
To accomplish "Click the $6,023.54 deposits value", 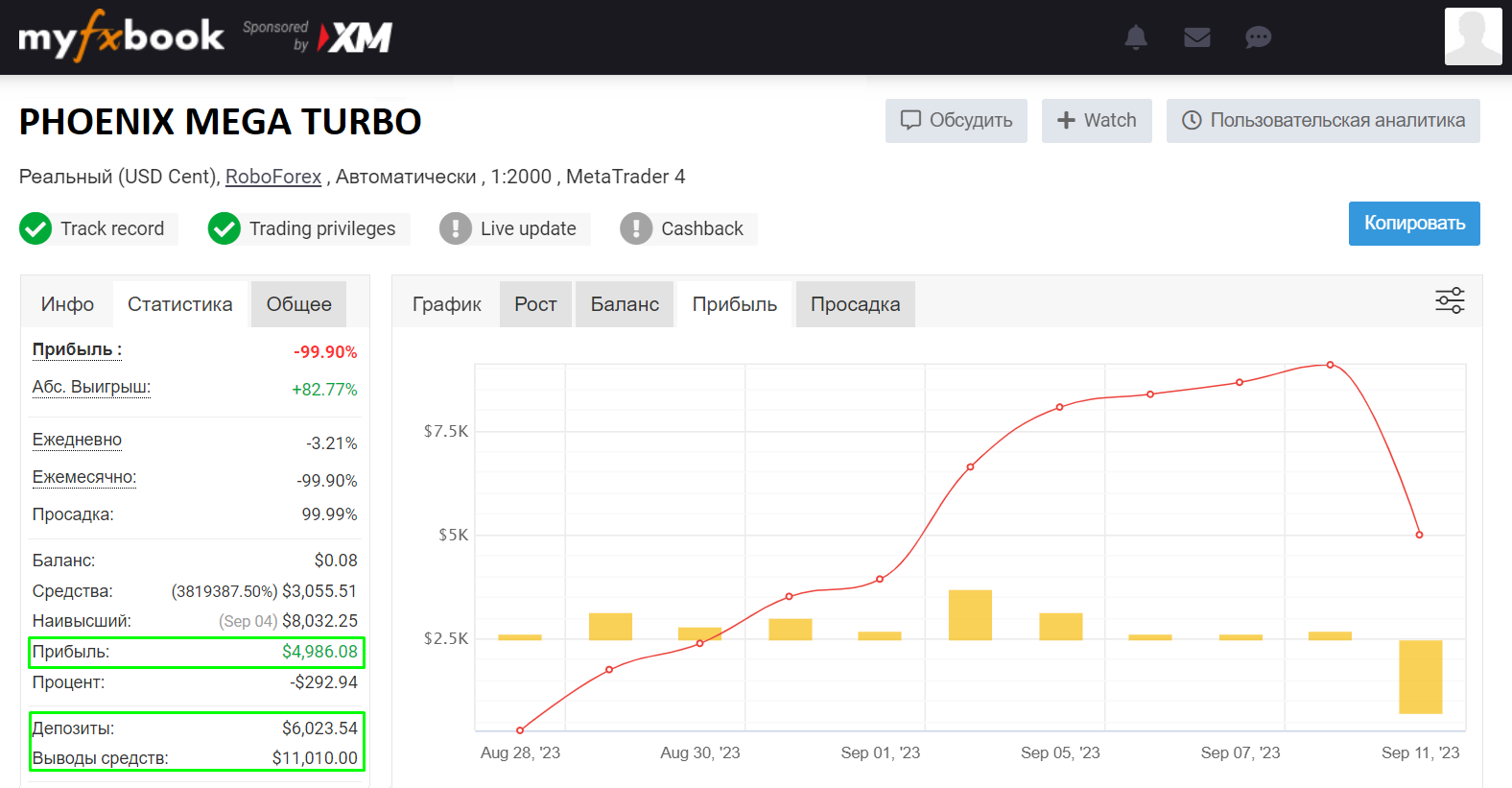I will pos(319,728).
